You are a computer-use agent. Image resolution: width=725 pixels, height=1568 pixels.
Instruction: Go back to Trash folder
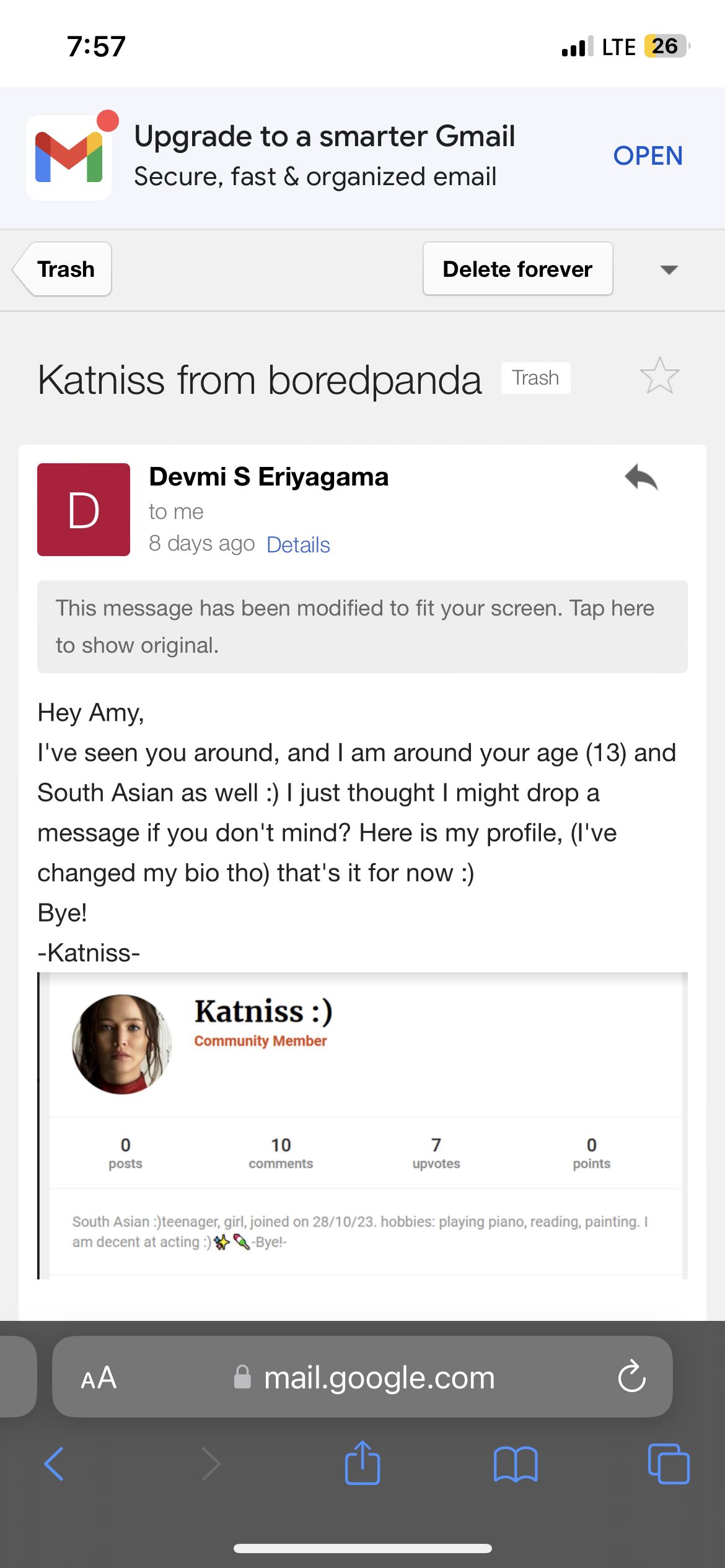tap(62, 269)
